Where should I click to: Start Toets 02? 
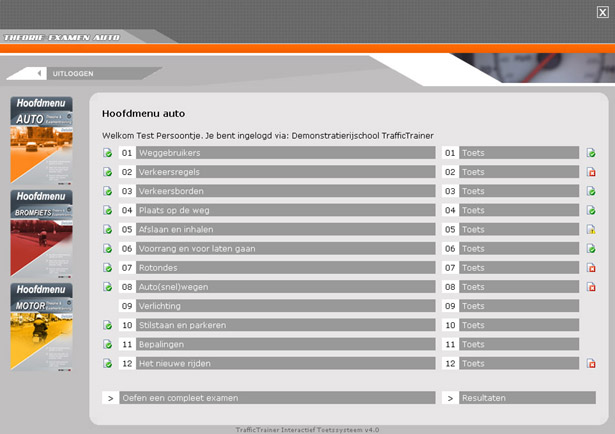click(510, 172)
